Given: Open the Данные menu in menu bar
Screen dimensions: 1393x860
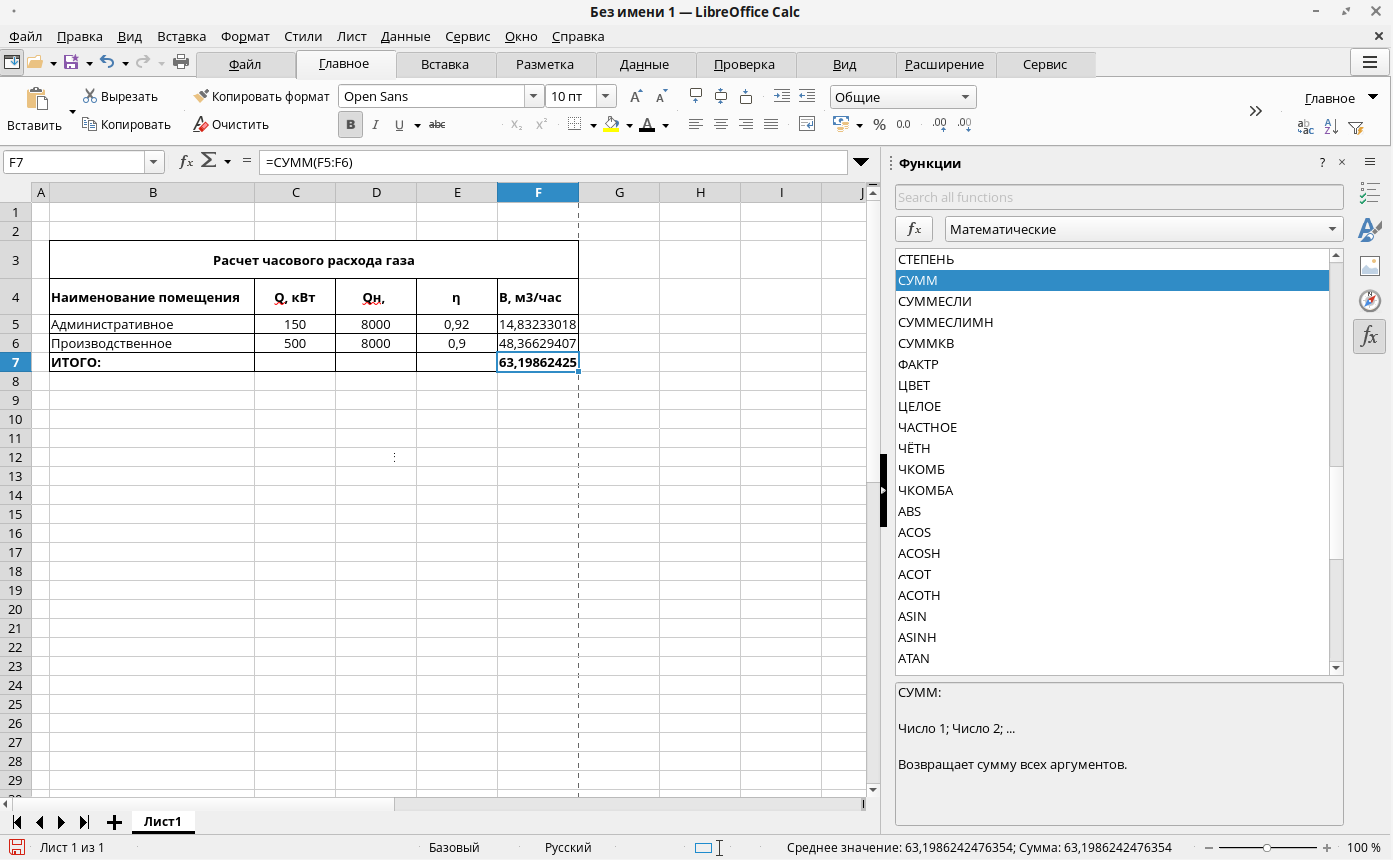Looking at the screenshot, I should (405, 36).
